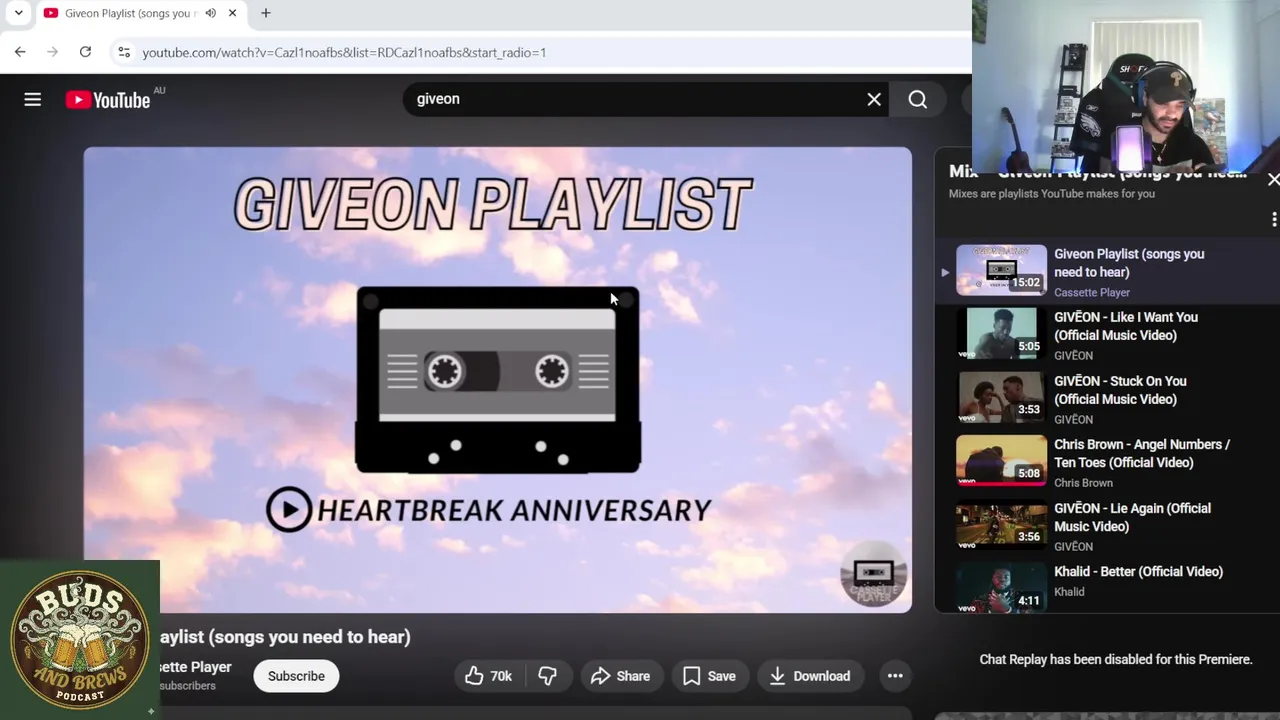Viewport: 1280px width, 720px height.
Task: Click Cassette Player watermark on the video
Action: coord(873,575)
